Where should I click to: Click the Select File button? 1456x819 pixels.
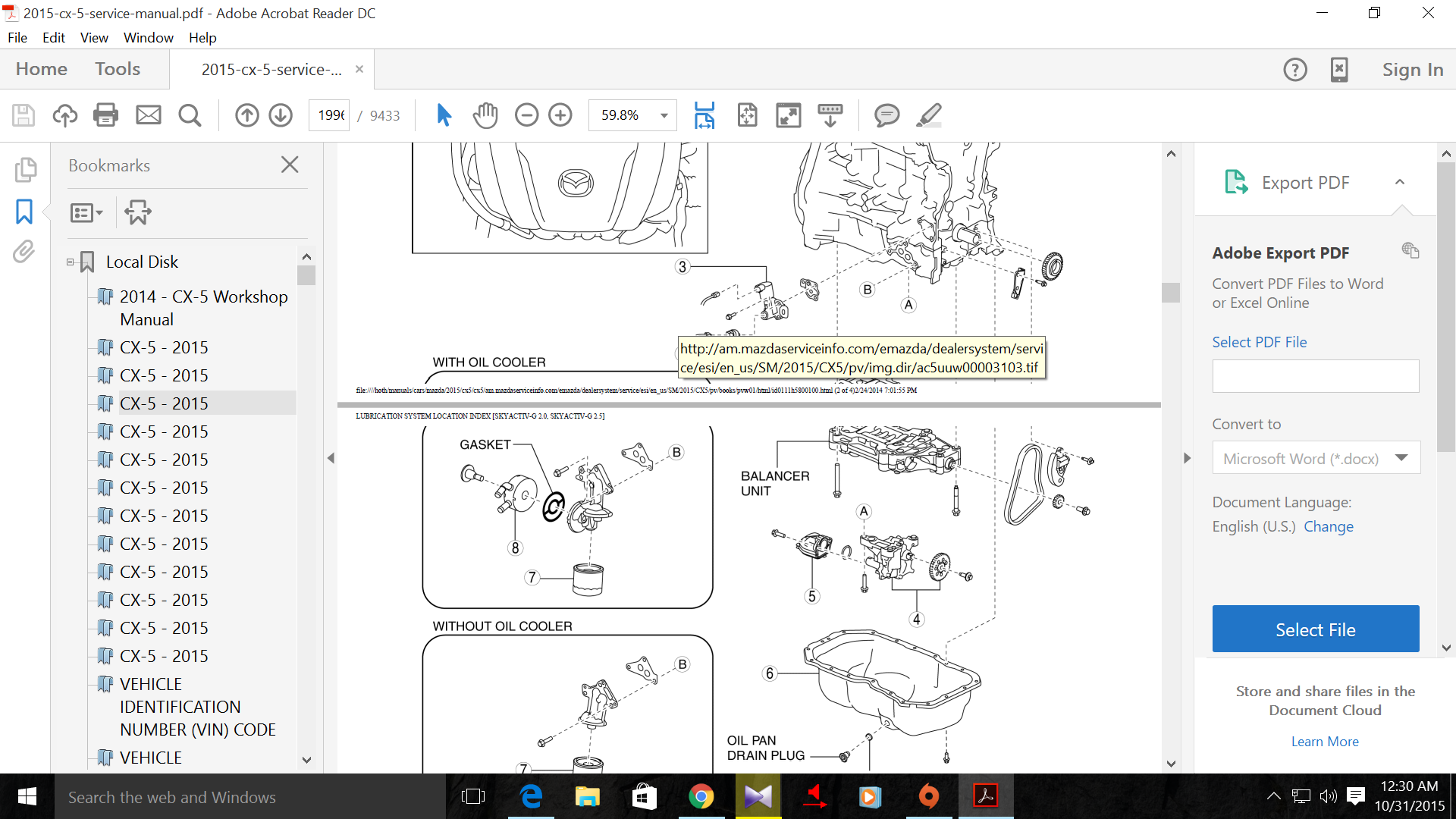tap(1316, 629)
